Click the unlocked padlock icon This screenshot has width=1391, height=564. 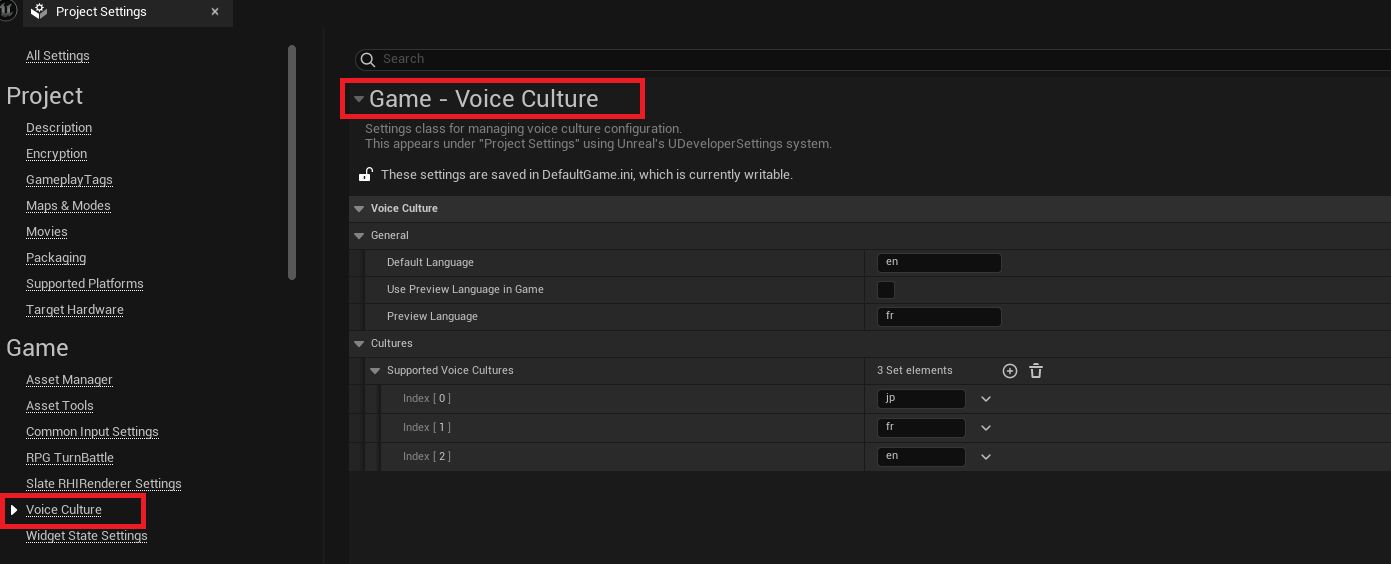point(366,175)
